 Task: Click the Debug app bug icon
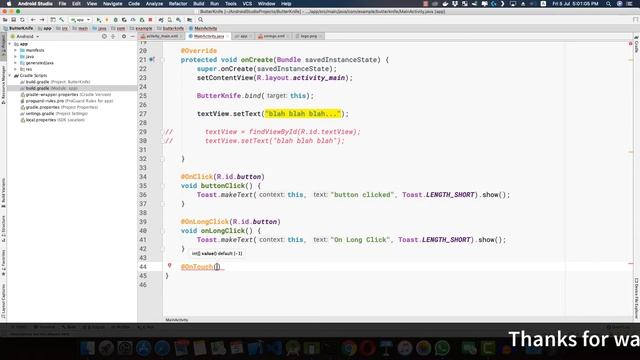pyautogui.click(x=116, y=20)
